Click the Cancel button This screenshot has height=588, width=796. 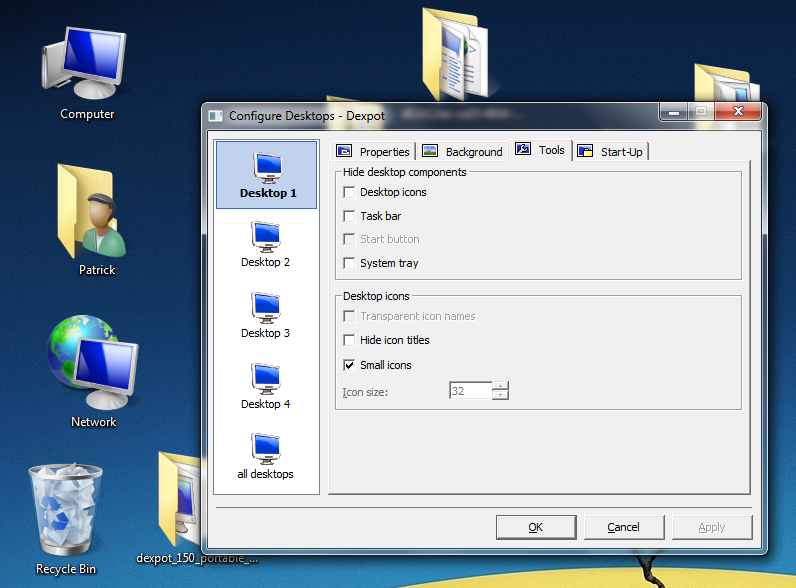(624, 527)
